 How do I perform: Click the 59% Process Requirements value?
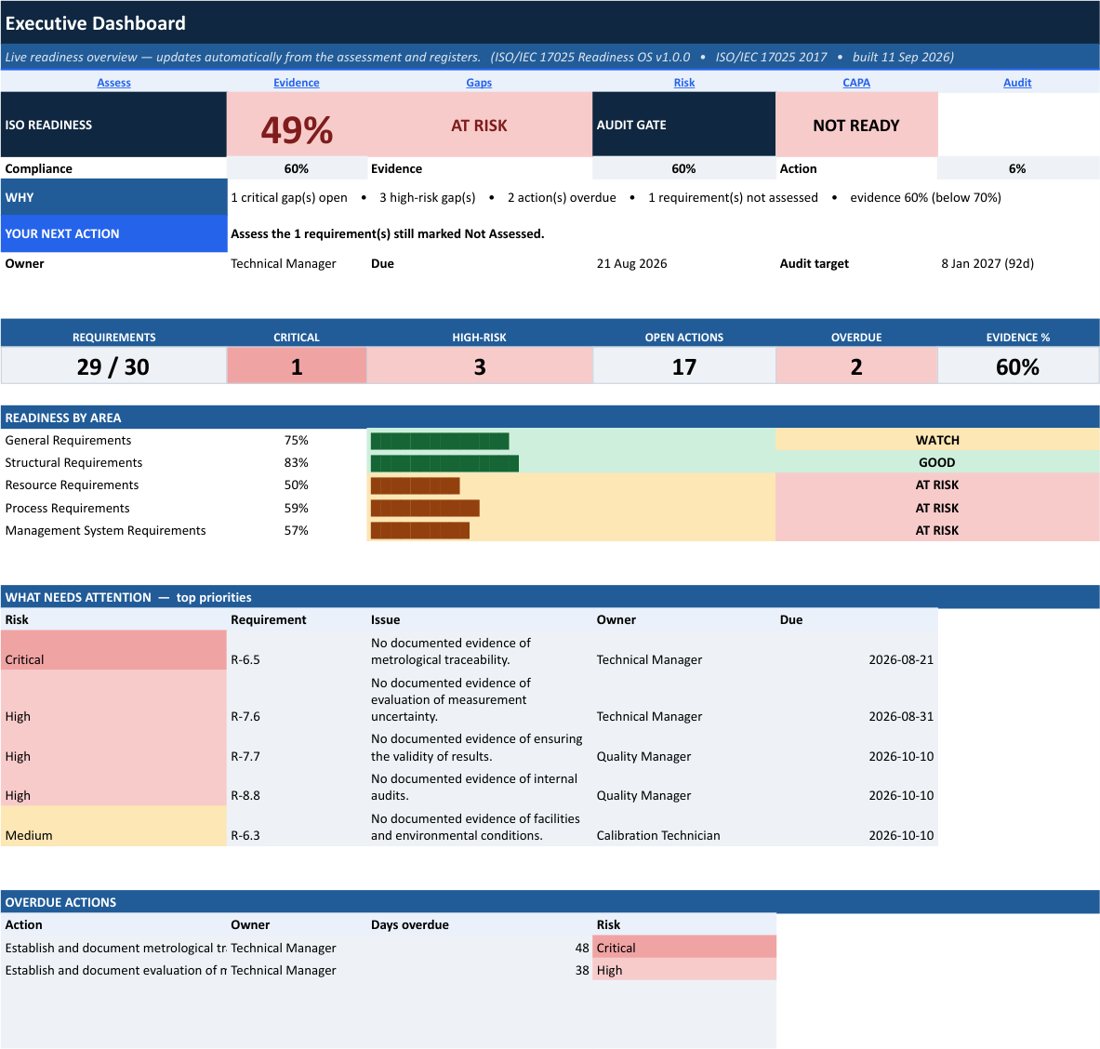[x=296, y=508]
